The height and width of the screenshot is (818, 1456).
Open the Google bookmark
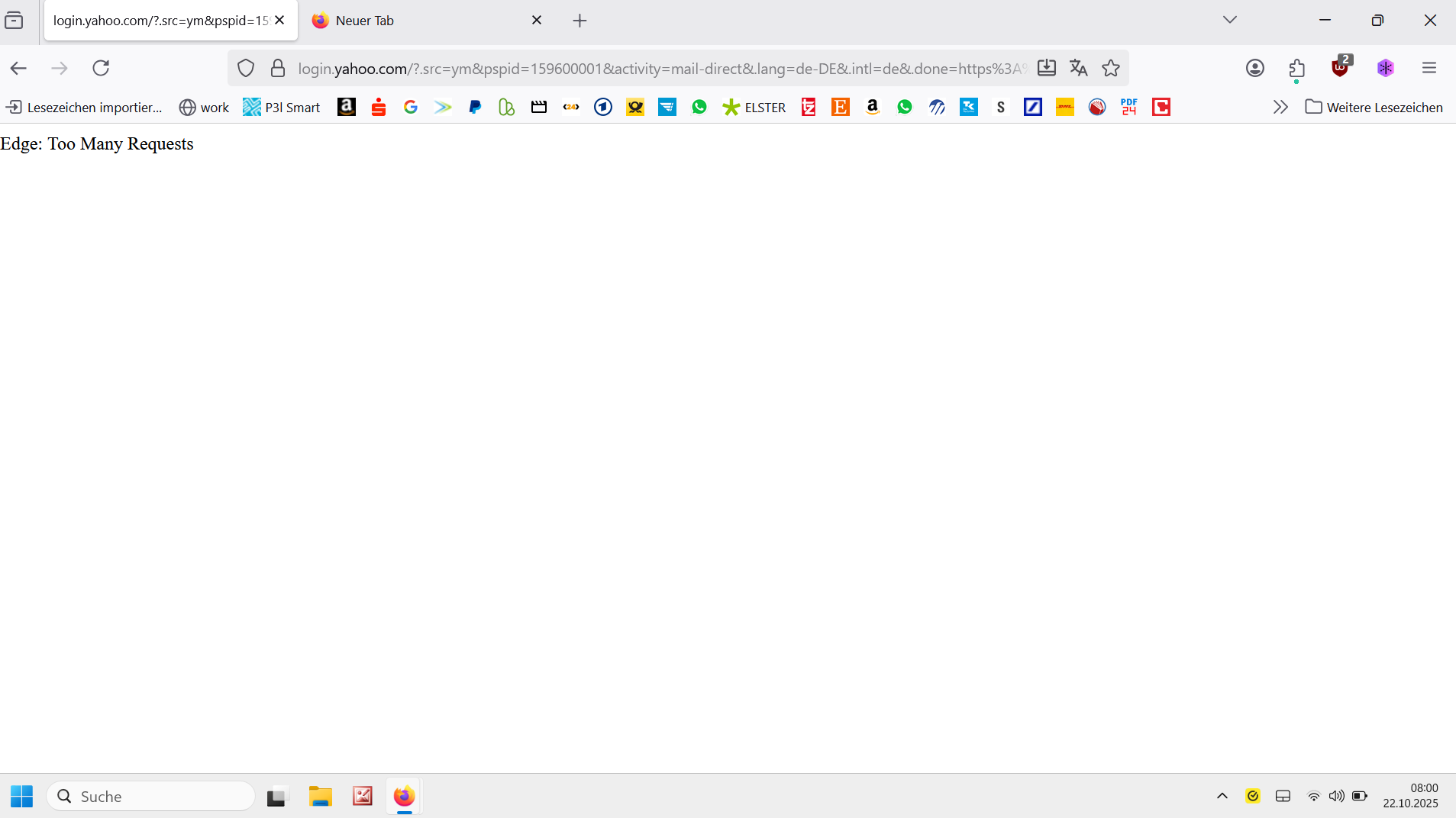point(411,107)
